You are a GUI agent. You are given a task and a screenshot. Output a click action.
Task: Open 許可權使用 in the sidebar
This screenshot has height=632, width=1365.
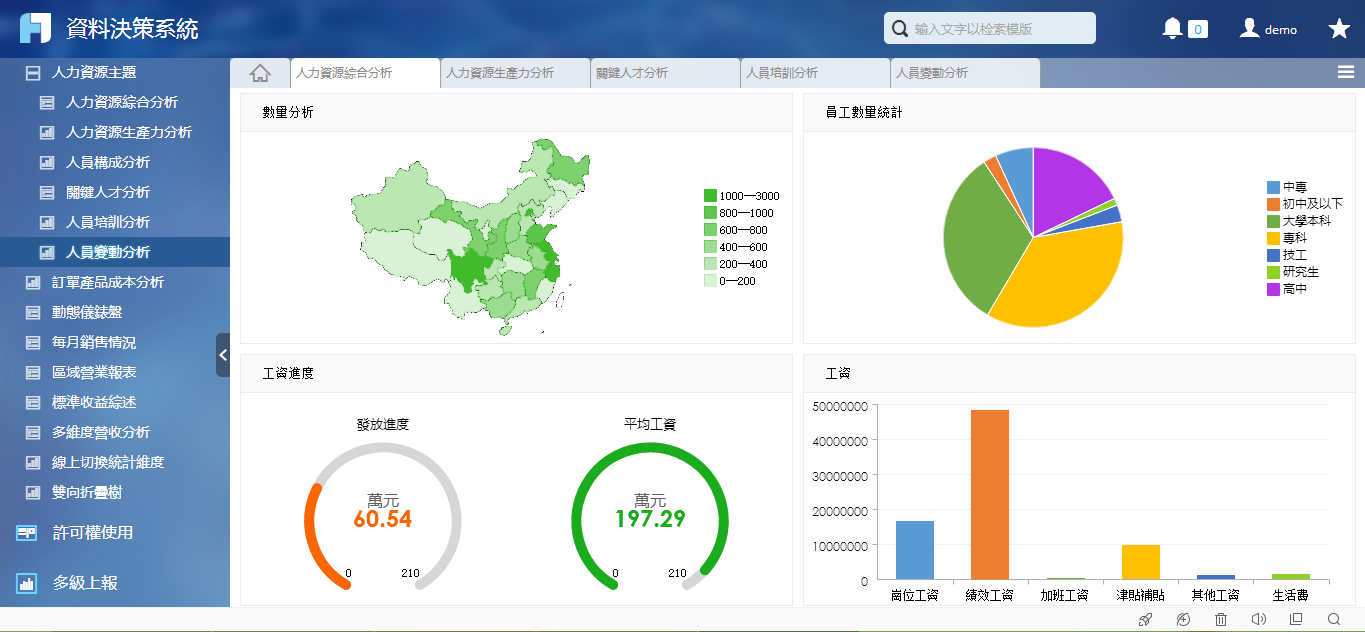(92, 533)
